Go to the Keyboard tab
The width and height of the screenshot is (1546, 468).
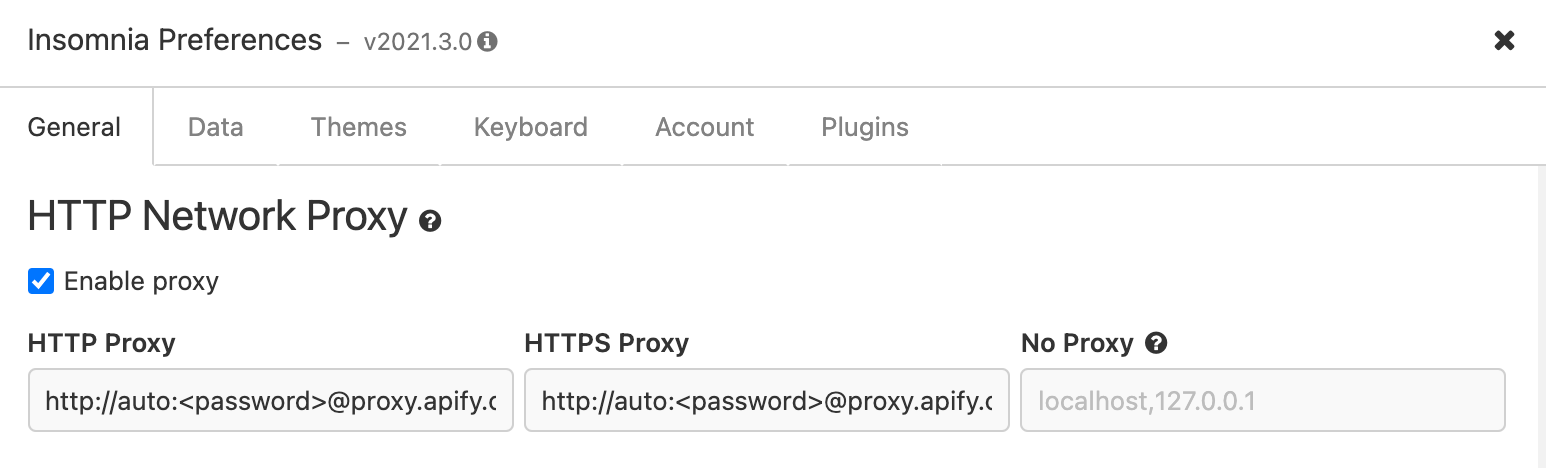pyautogui.click(x=531, y=127)
